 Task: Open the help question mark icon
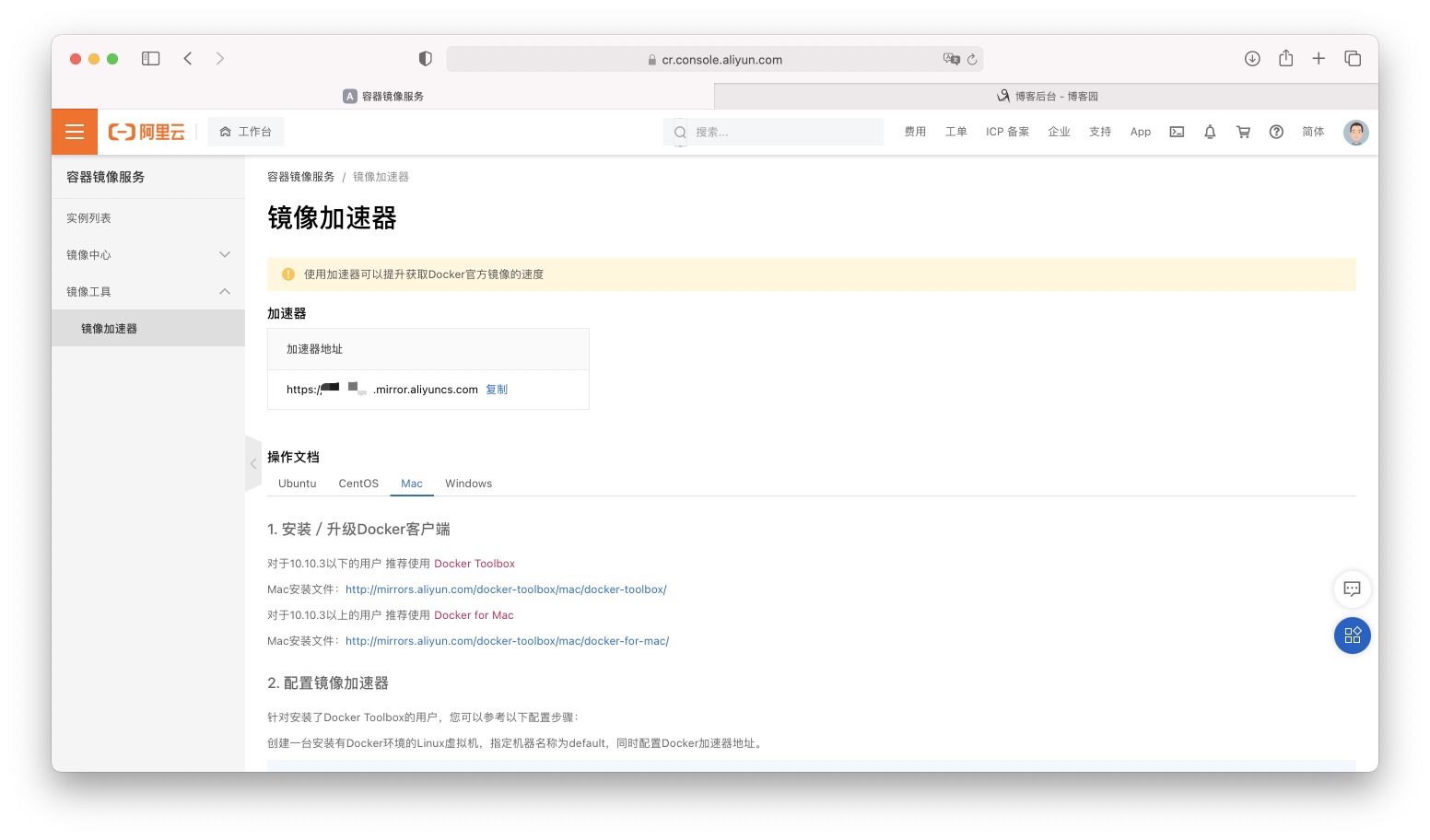click(x=1276, y=132)
